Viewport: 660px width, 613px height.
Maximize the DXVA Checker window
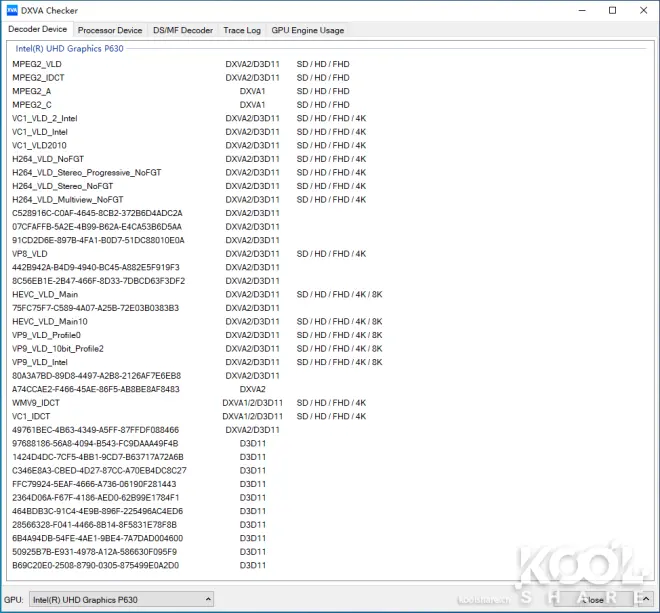pyautogui.click(x=612, y=10)
